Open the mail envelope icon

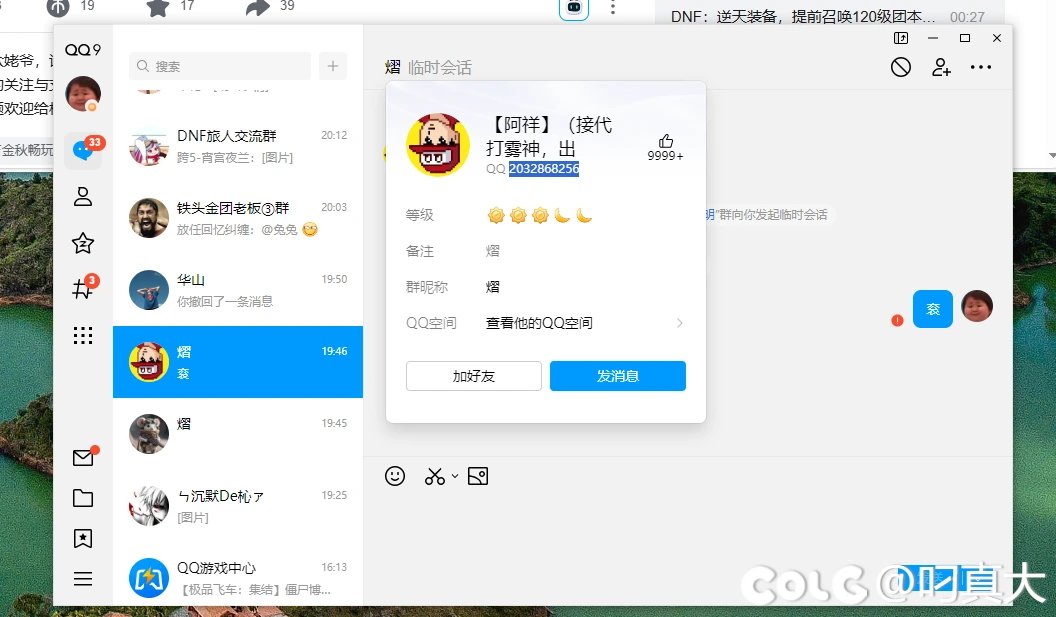[x=83, y=458]
